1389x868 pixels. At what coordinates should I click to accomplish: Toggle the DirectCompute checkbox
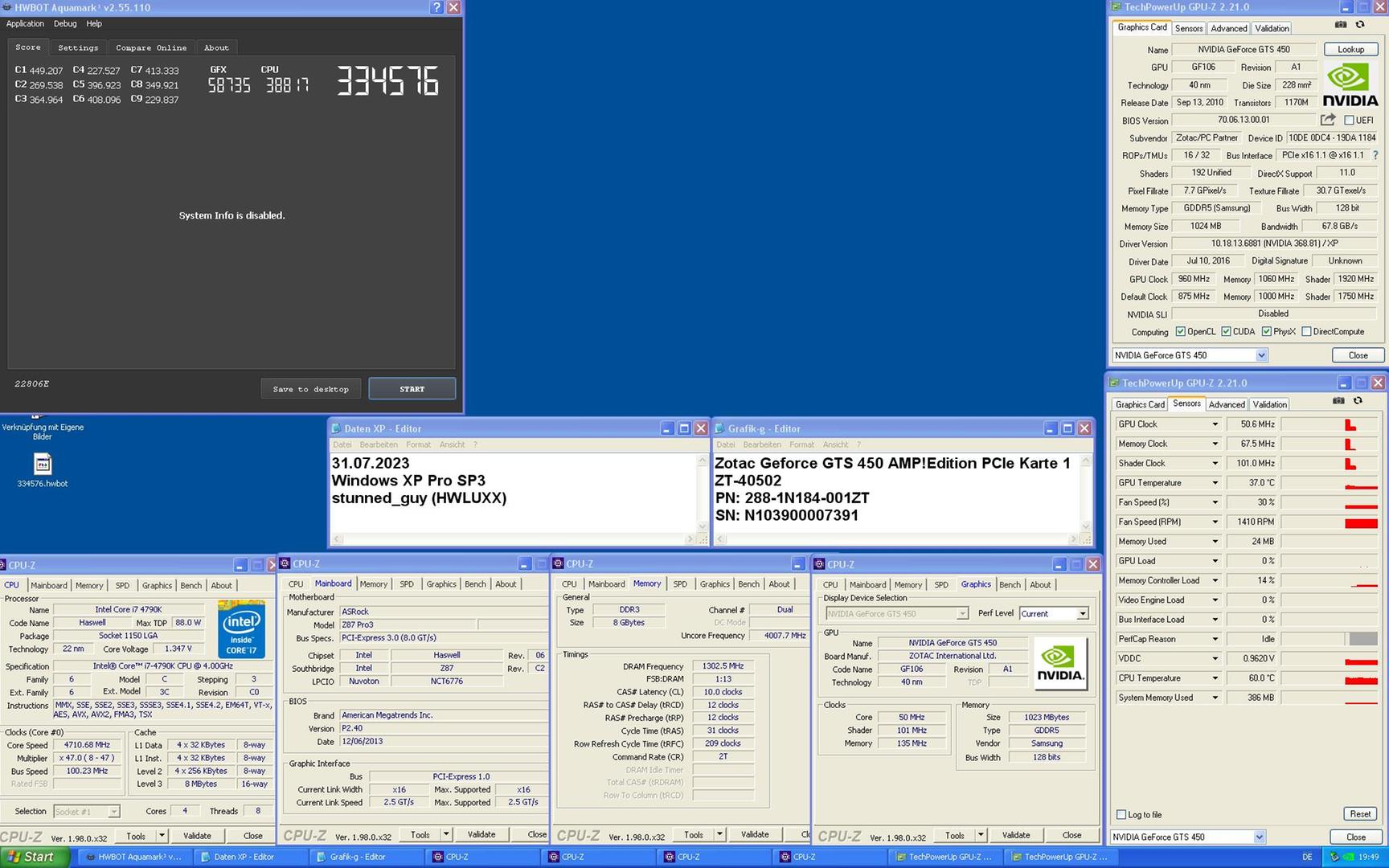(1306, 332)
